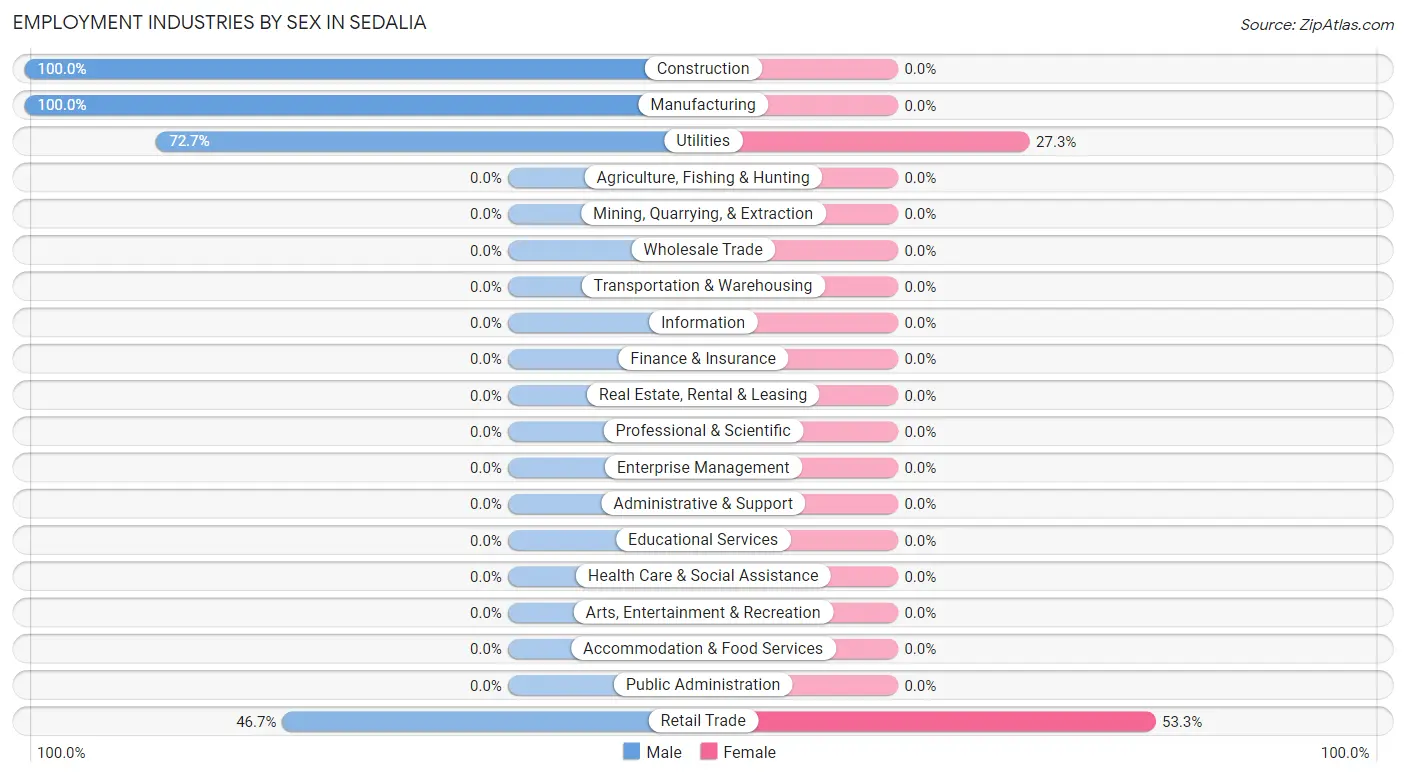Image resolution: width=1406 pixels, height=776 pixels.
Task: Click the Construction industry label
Action: 703,69
